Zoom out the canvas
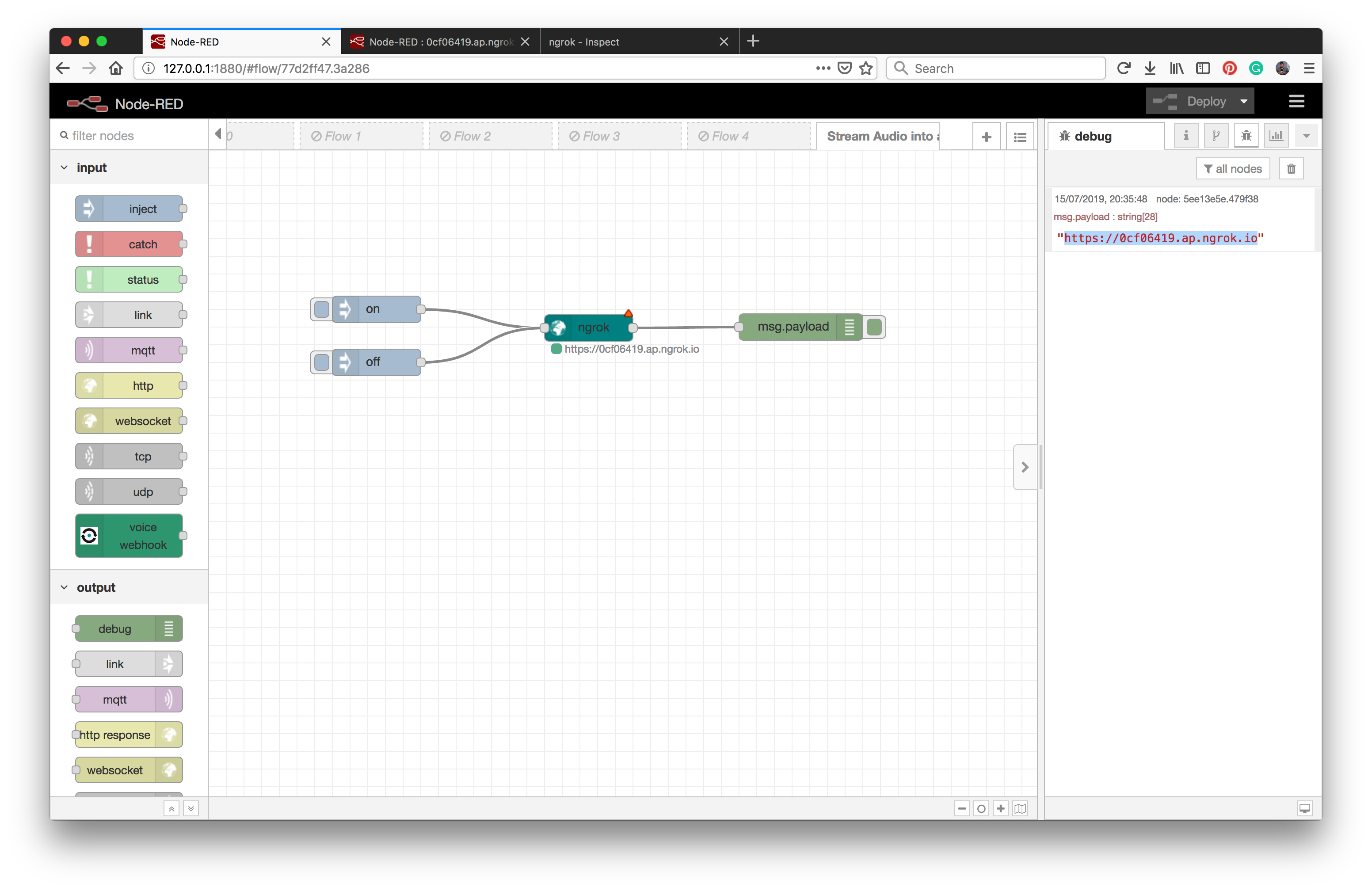 tap(962, 809)
